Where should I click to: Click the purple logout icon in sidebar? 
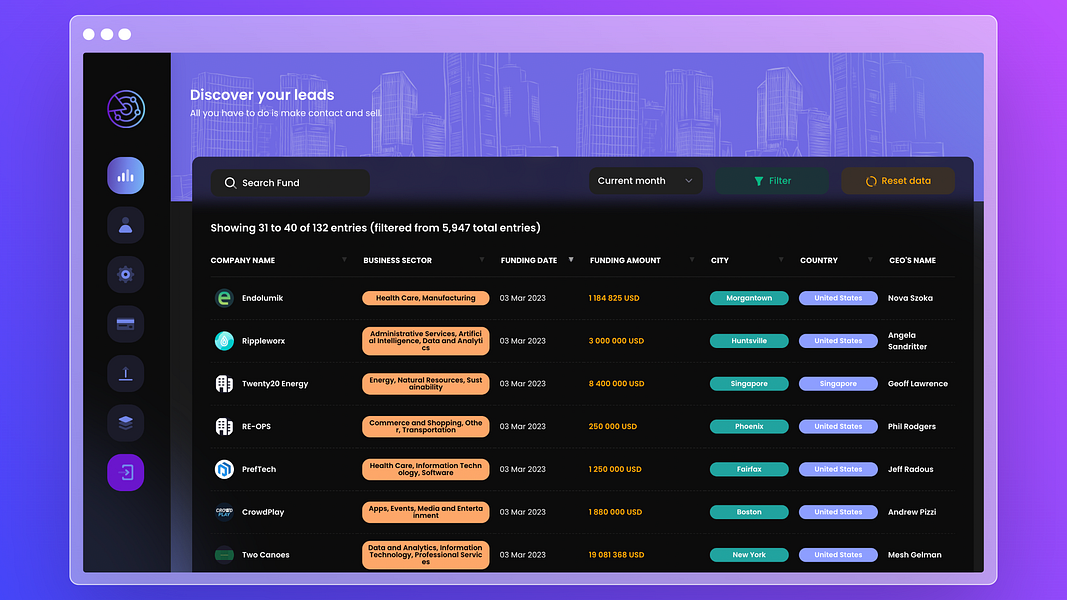click(x=125, y=472)
